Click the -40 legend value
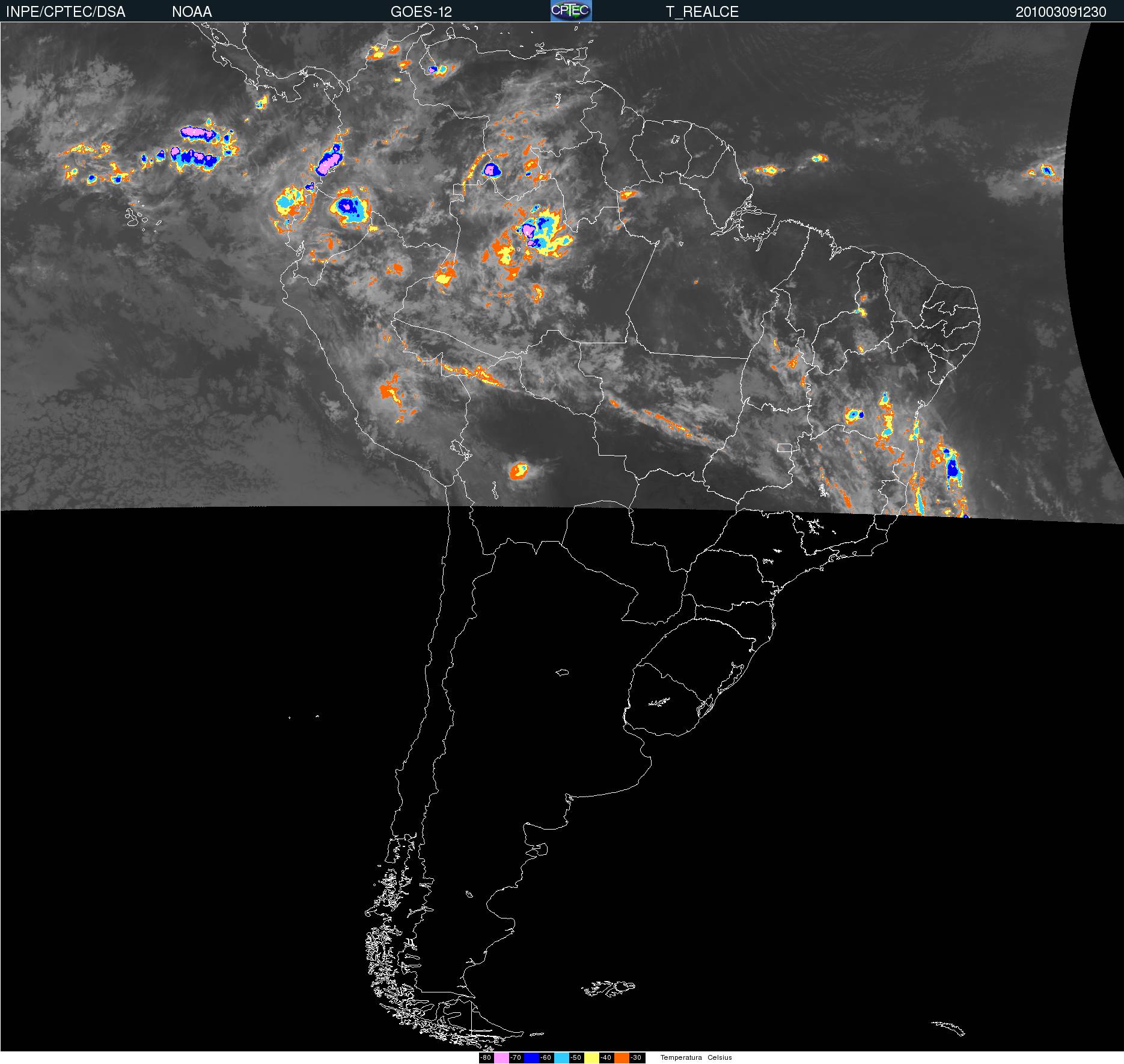 click(x=606, y=1058)
